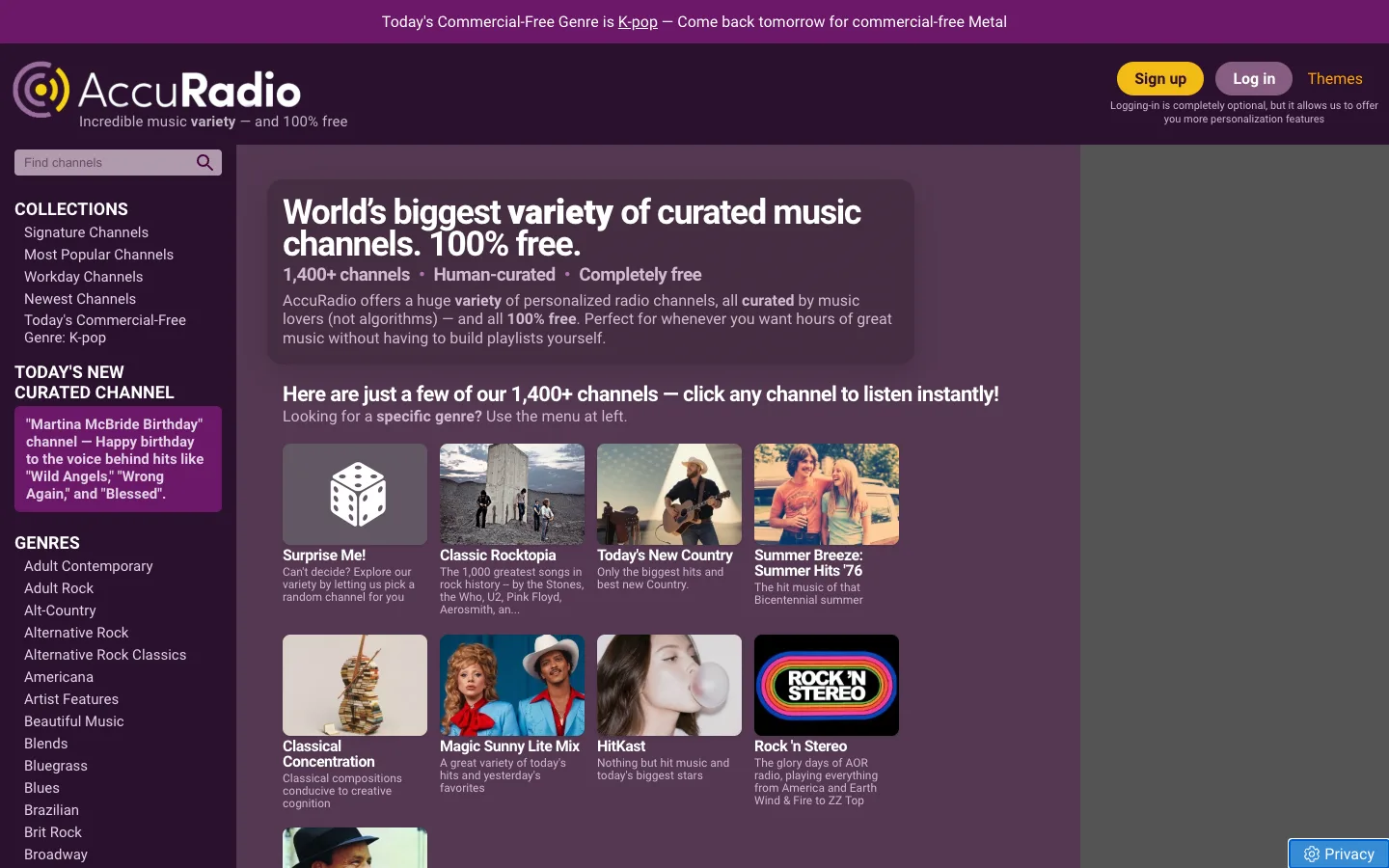Select Artist Features genre
This screenshot has width=1389, height=868.
click(71, 699)
